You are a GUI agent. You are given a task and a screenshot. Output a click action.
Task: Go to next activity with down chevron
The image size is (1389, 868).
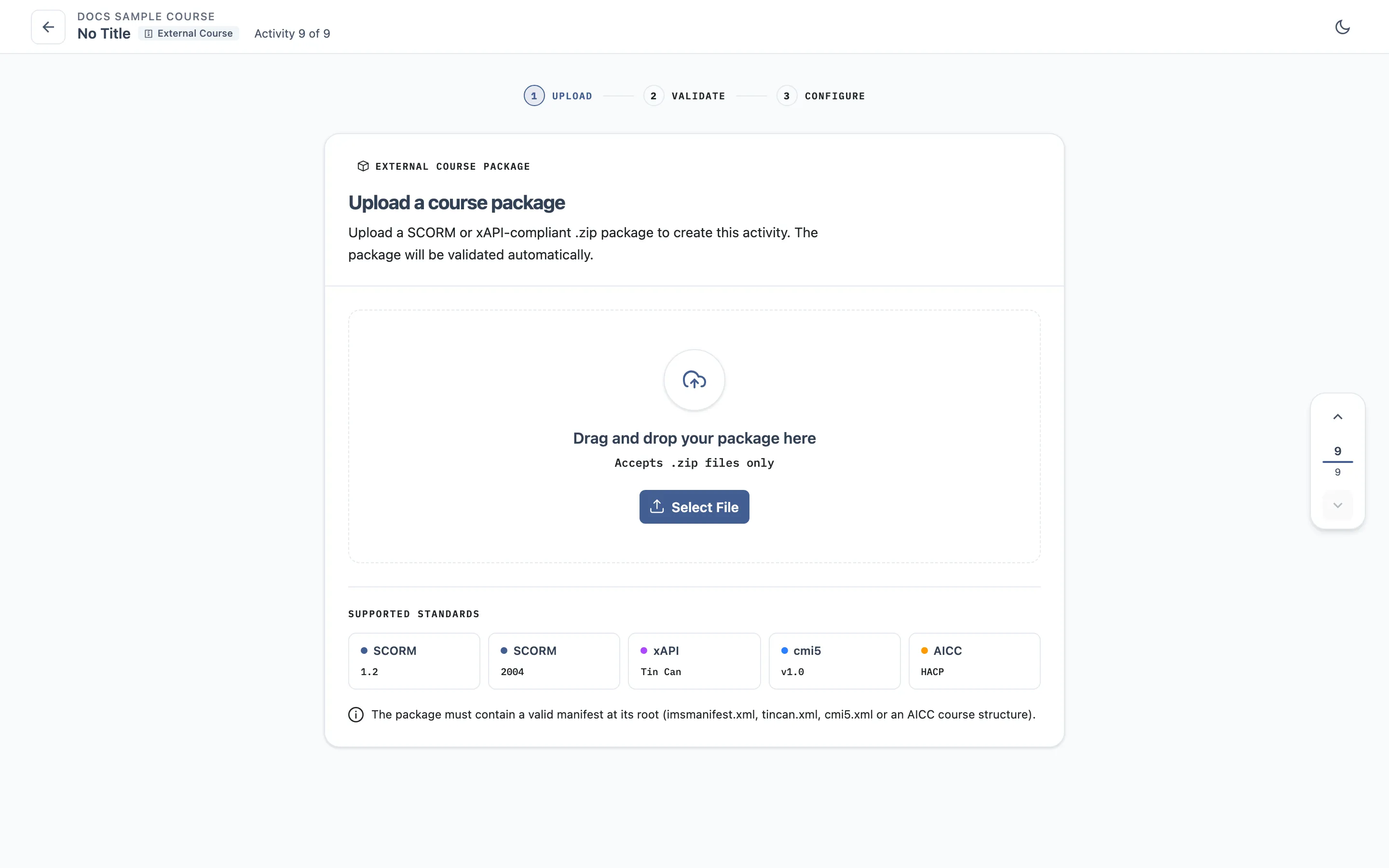[x=1337, y=505]
